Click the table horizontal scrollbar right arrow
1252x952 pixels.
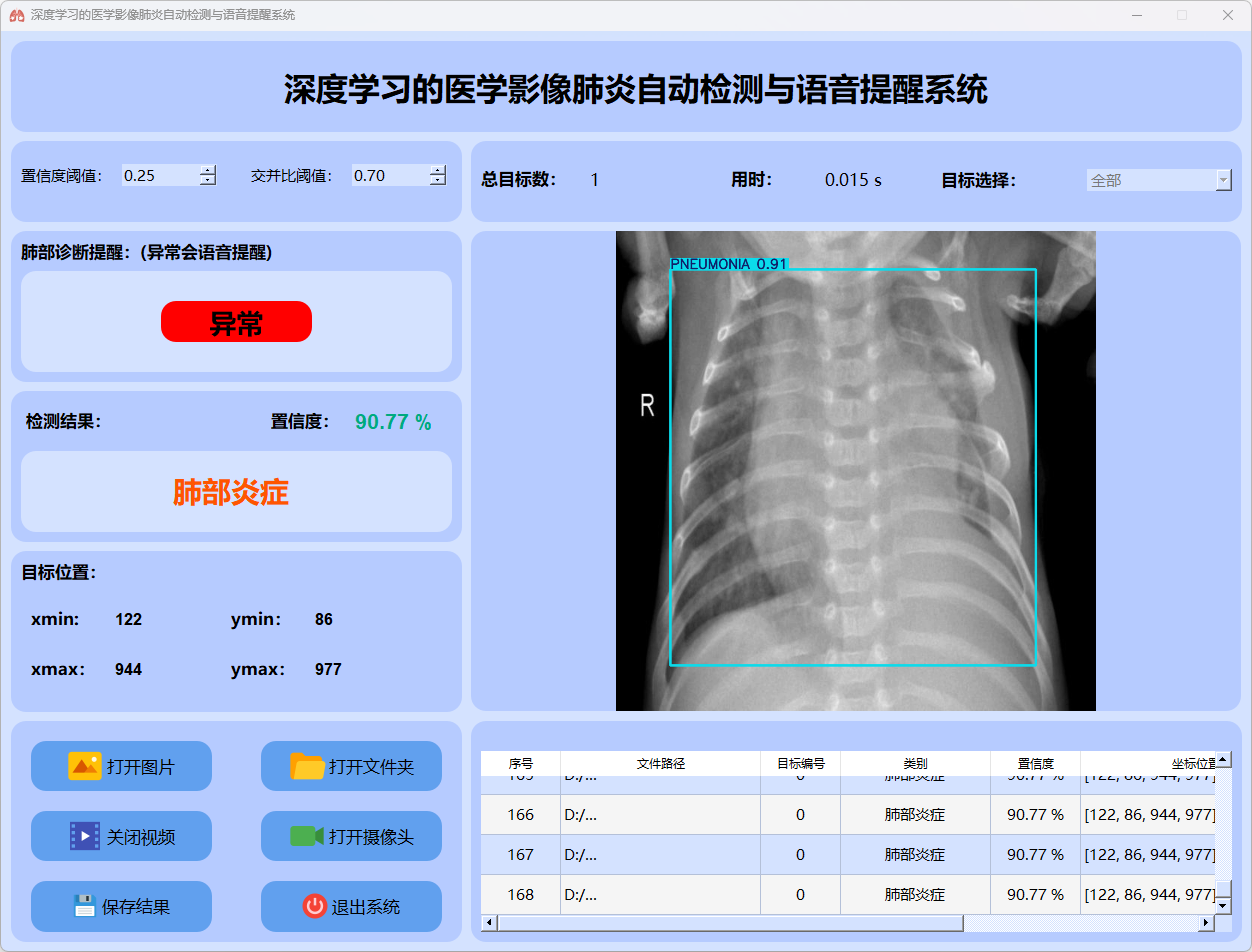(x=1208, y=923)
